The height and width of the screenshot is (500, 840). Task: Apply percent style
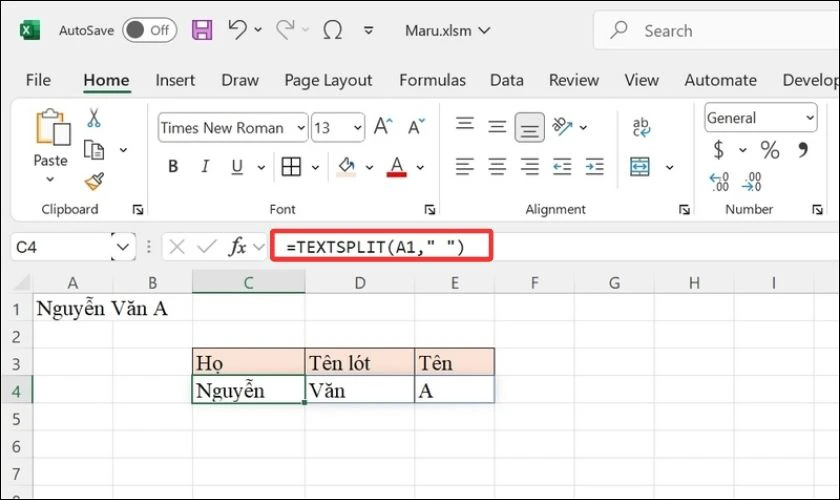[x=770, y=150]
